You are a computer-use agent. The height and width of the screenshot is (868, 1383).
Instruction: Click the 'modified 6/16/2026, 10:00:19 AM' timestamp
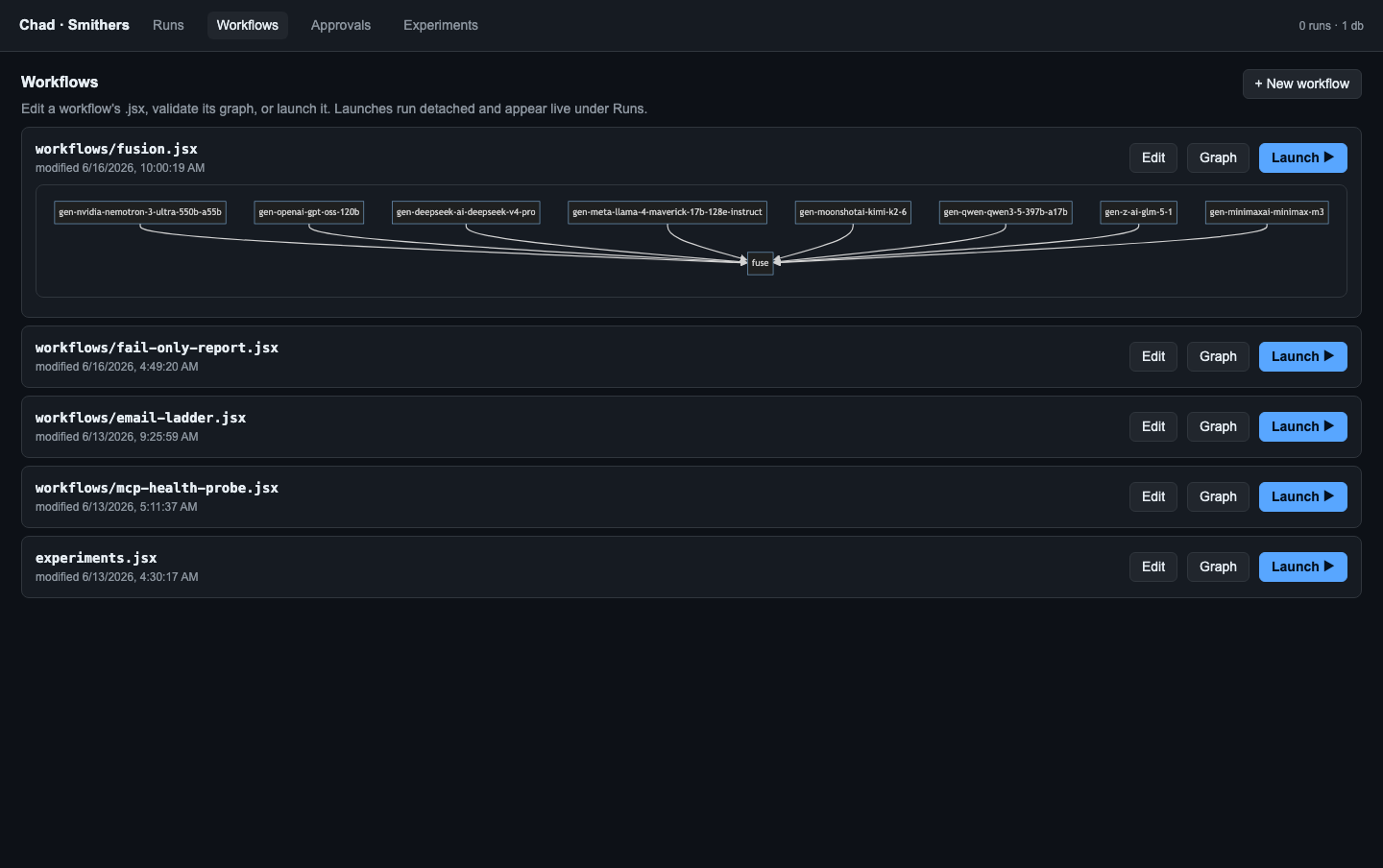120,168
